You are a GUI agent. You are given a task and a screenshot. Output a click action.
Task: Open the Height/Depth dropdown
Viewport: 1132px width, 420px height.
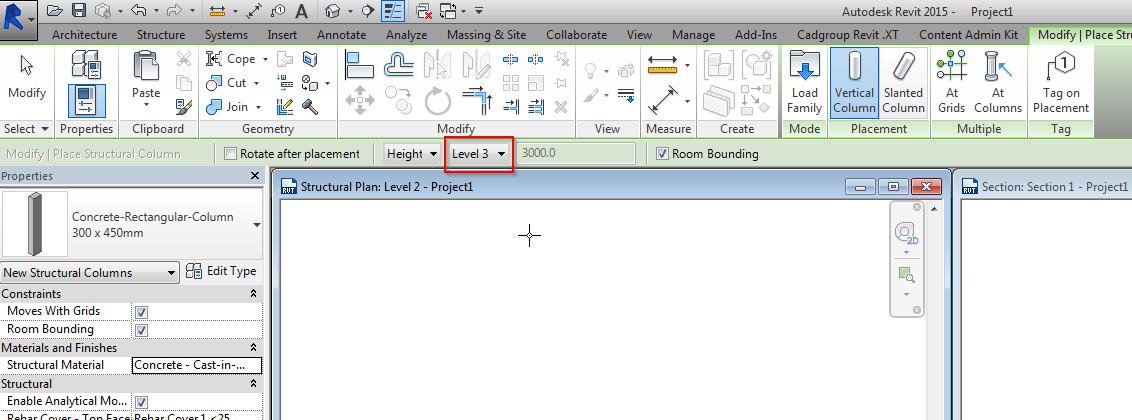412,154
